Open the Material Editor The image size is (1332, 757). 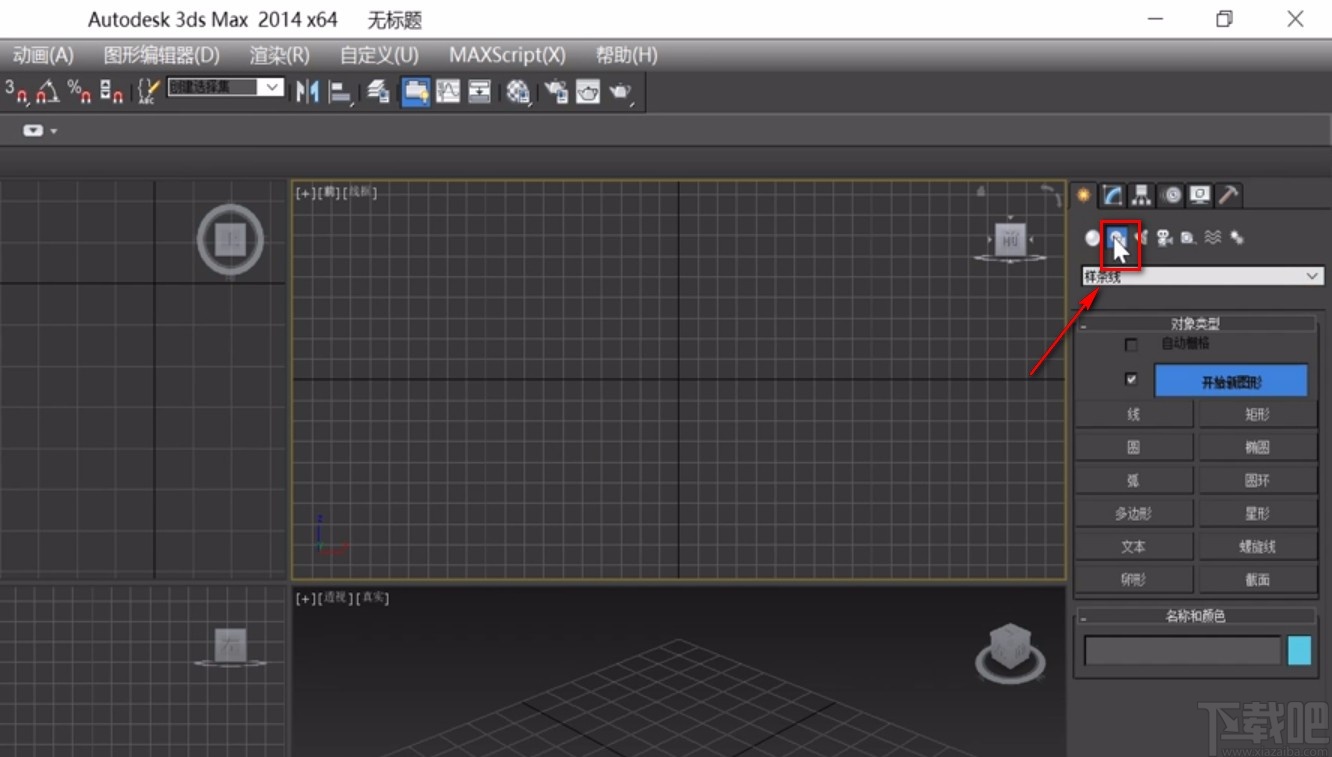pyautogui.click(x=518, y=92)
